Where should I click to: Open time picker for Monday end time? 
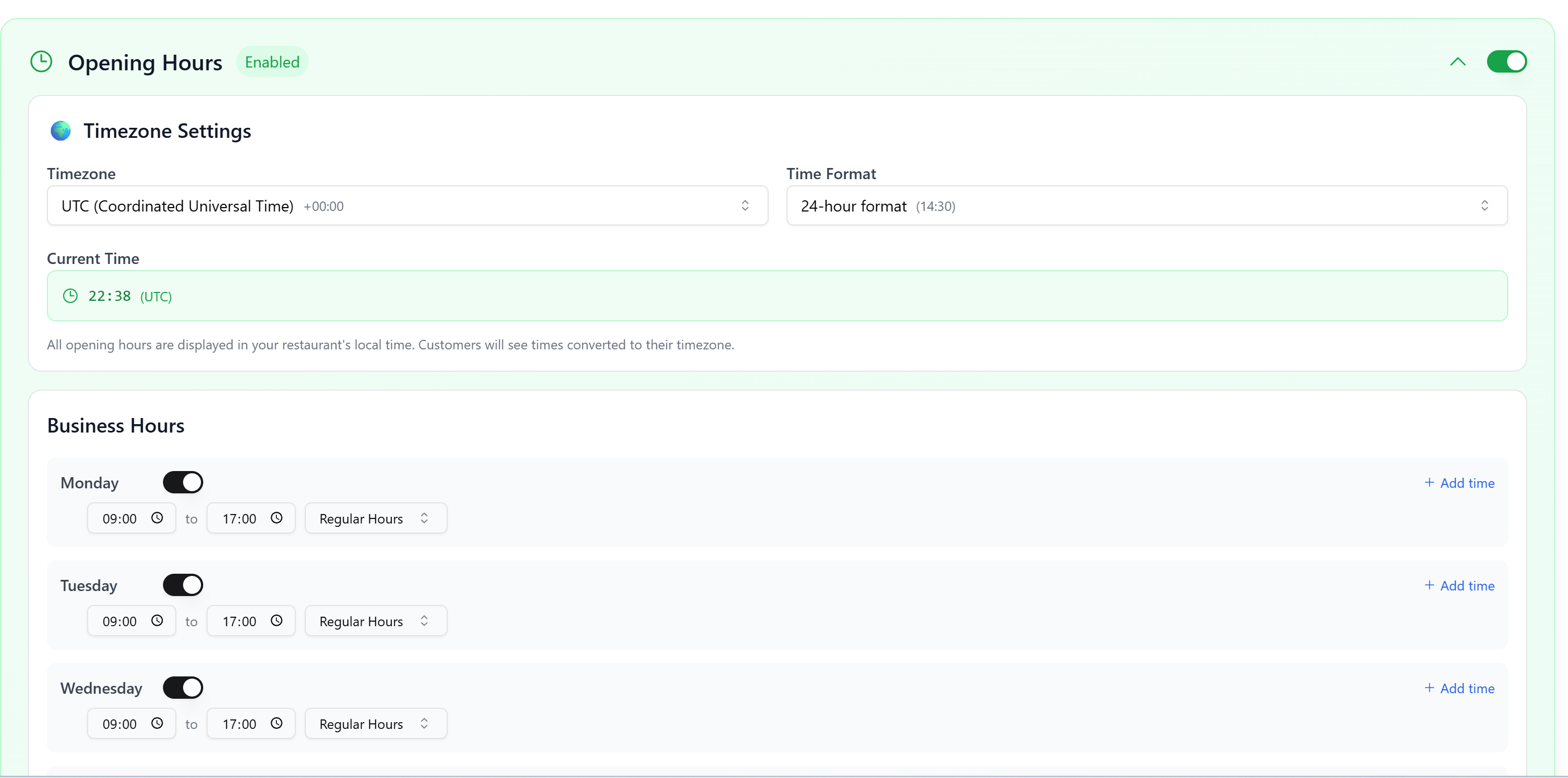coord(276,517)
